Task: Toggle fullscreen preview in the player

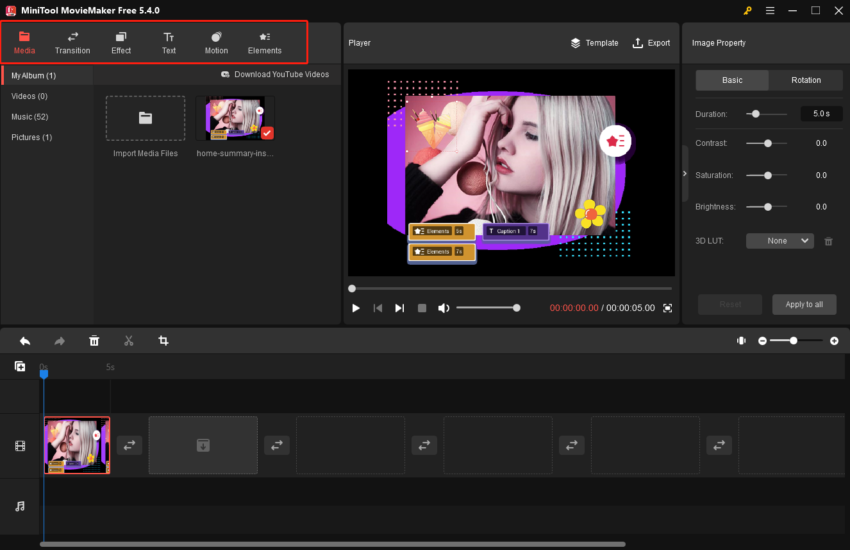Action: [667, 308]
